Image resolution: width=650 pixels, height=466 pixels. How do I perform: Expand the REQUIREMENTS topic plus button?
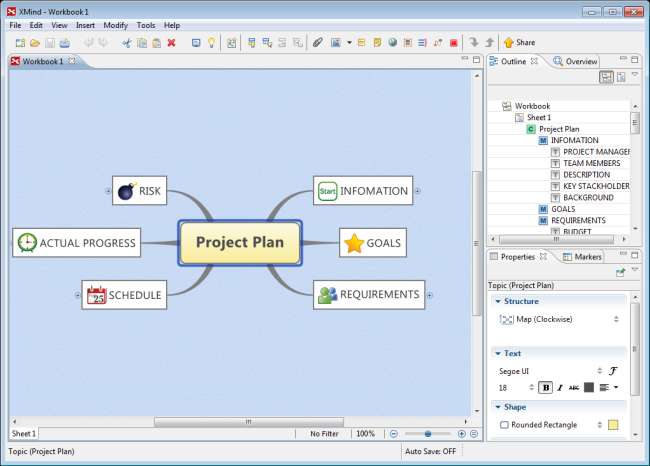click(x=430, y=296)
